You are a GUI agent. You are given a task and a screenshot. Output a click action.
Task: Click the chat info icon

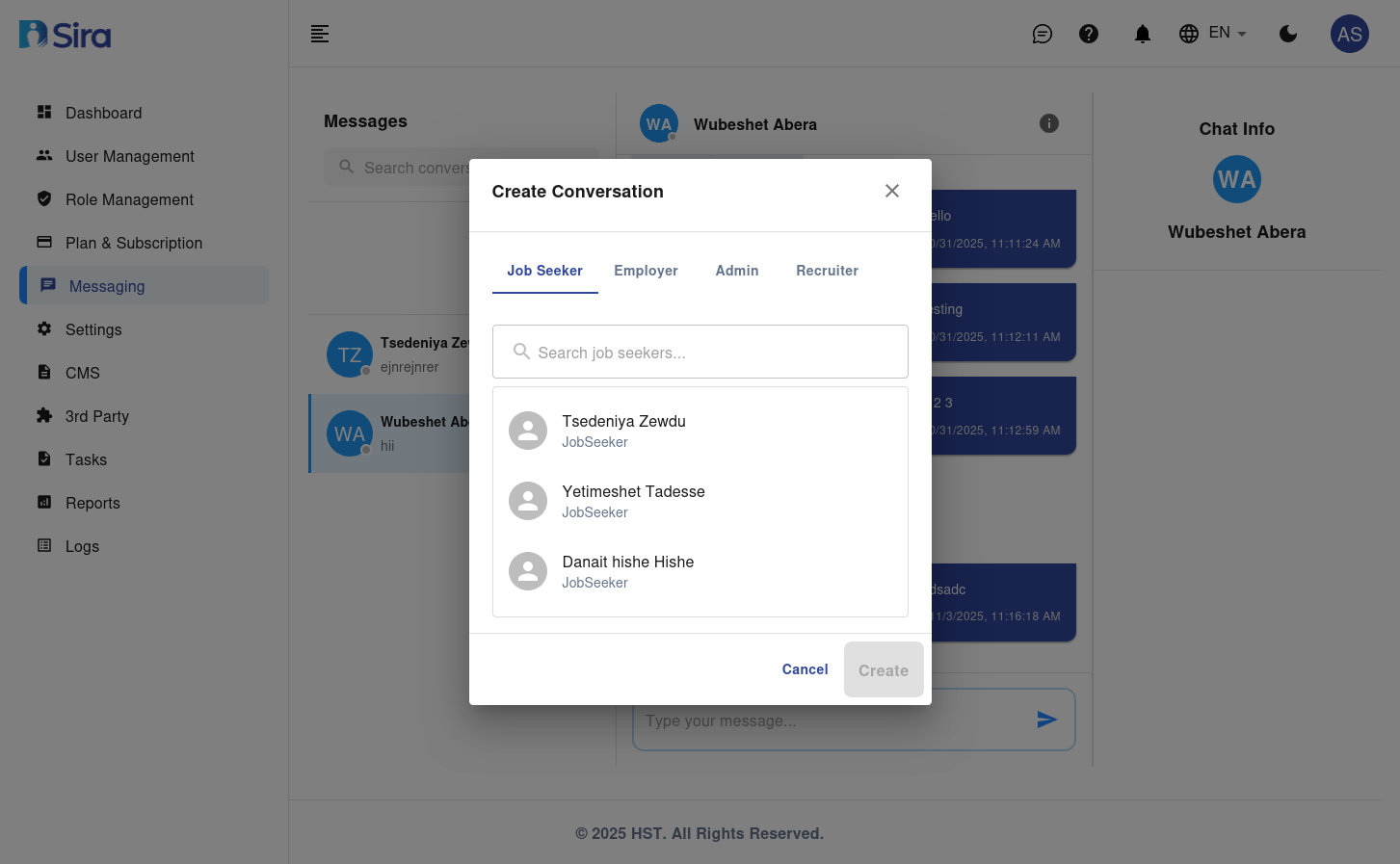[1048, 123]
